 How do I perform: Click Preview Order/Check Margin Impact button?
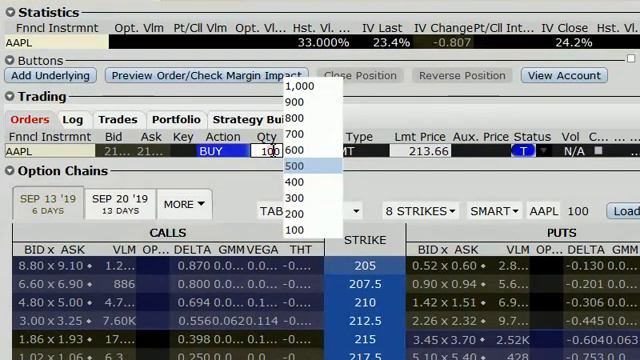pyautogui.click(x=206, y=76)
